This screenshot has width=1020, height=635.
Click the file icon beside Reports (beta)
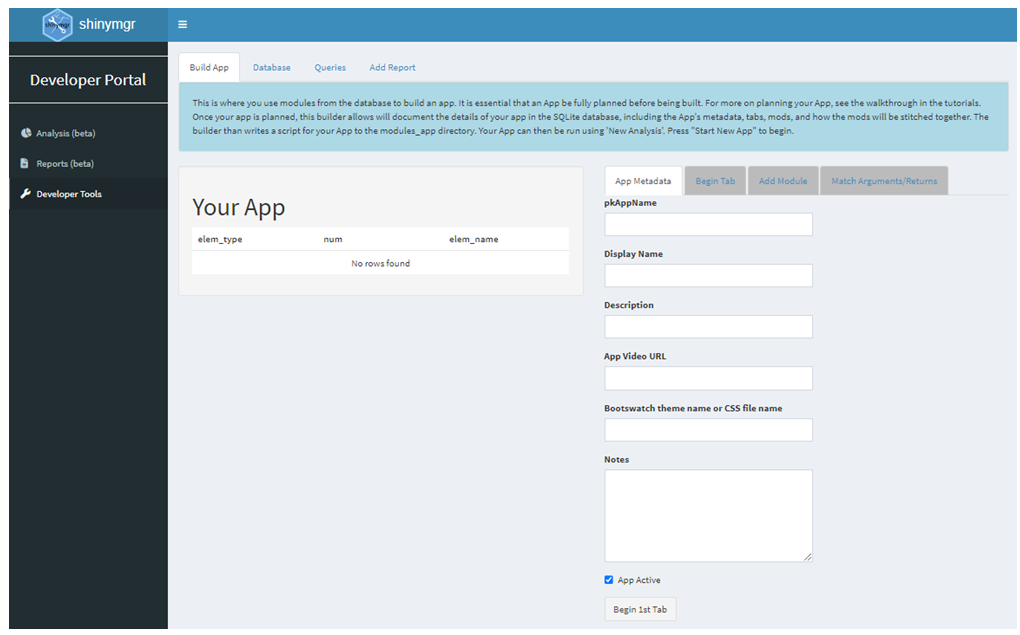24,163
